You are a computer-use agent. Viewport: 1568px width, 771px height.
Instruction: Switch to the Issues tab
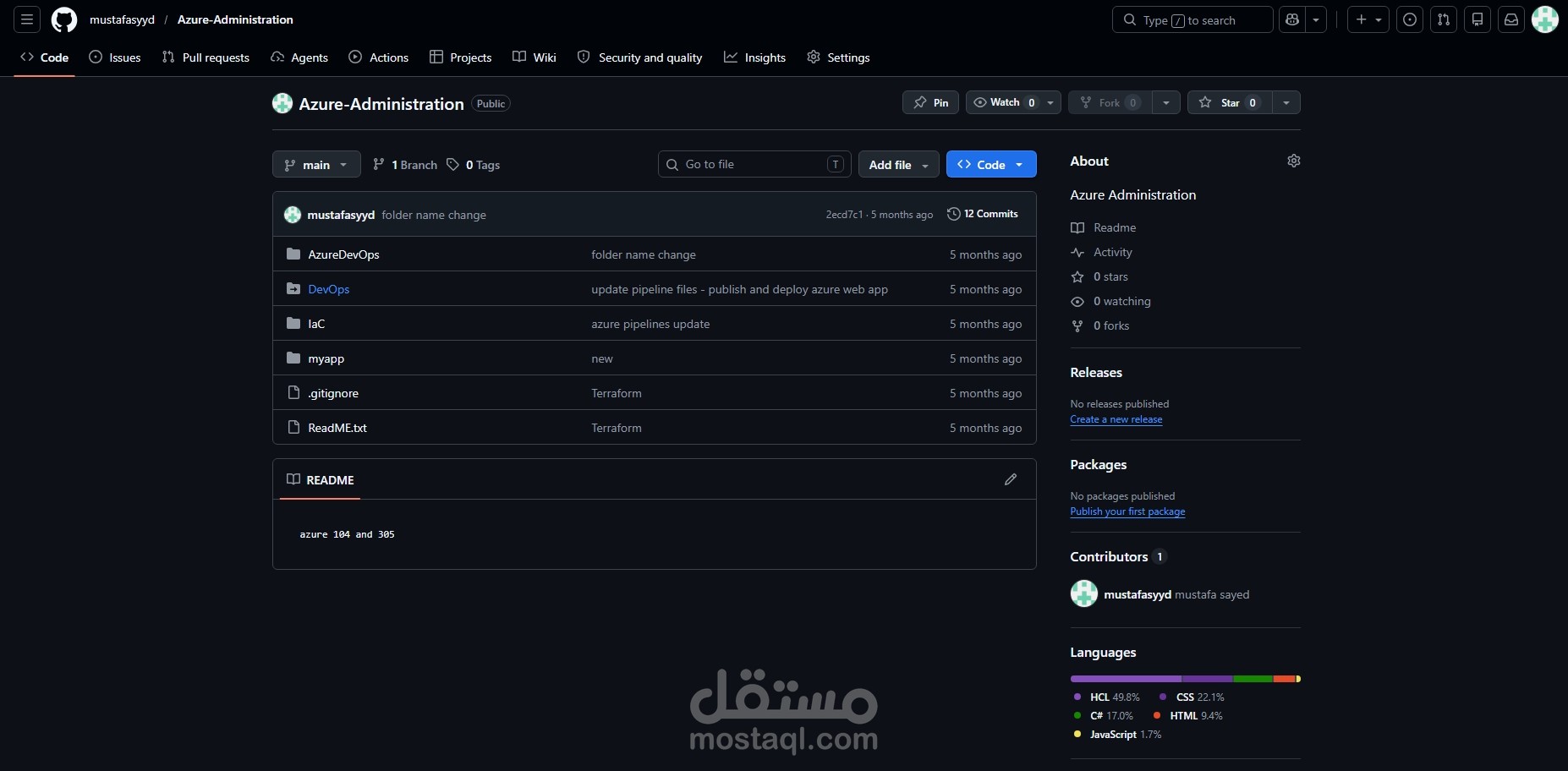[x=115, y=57]
